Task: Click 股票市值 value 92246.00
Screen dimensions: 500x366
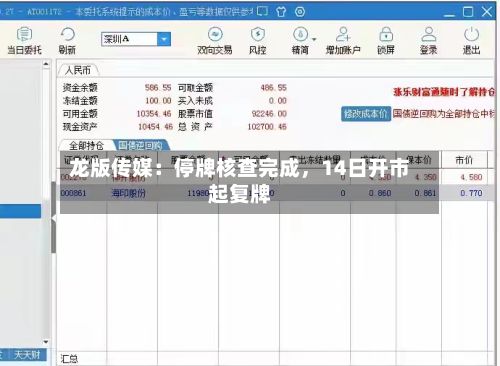Action: [269, 114]
